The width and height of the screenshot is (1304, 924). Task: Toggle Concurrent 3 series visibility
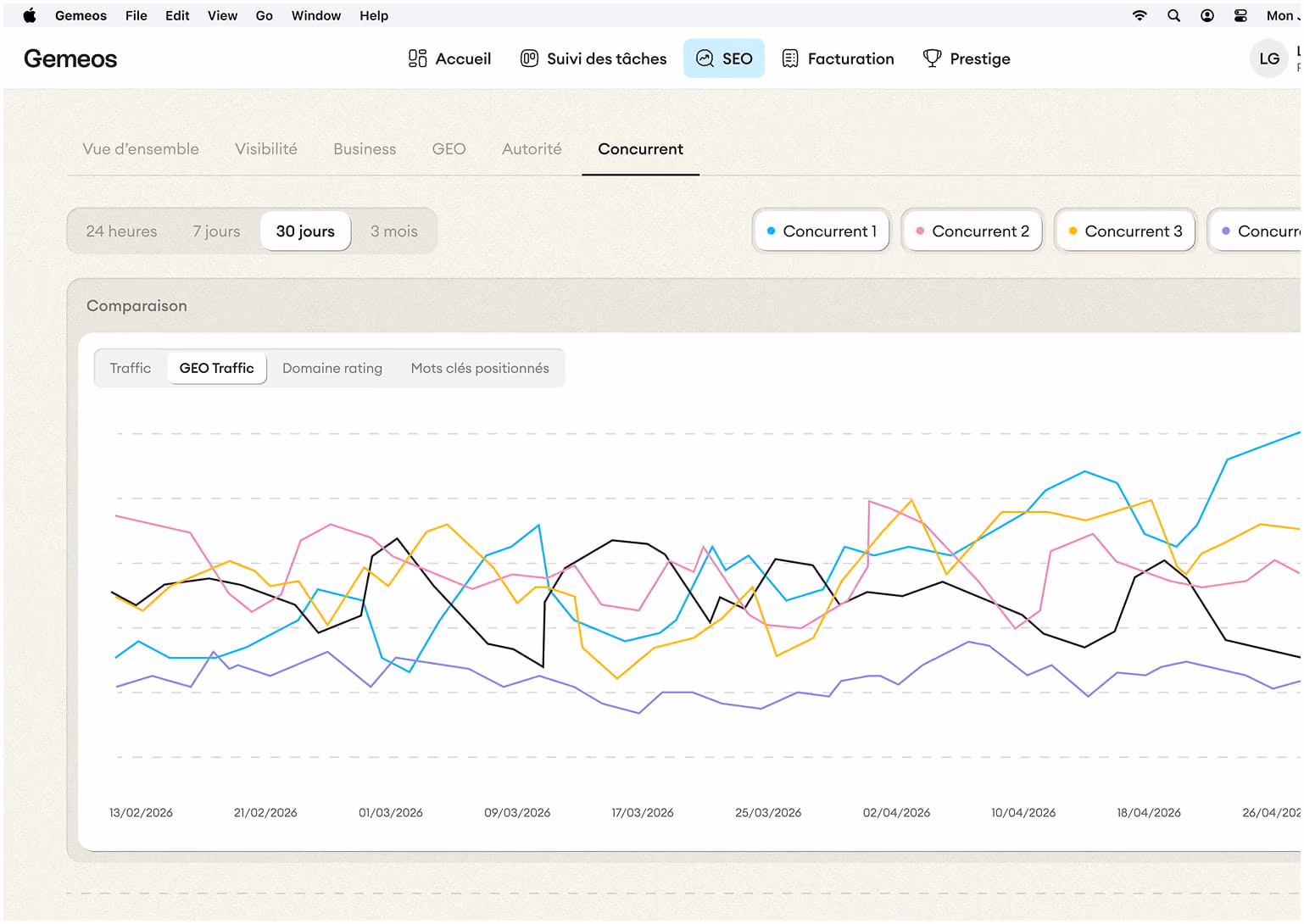coord(1125,231)
